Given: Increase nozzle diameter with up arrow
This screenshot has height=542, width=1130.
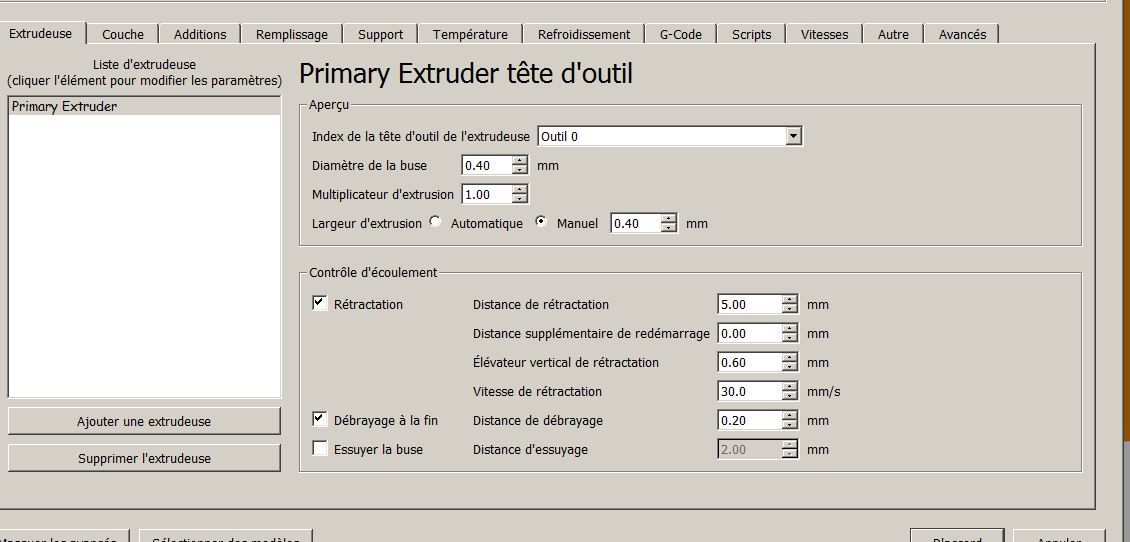Looking at the screenshot, I should coord(520,161).
